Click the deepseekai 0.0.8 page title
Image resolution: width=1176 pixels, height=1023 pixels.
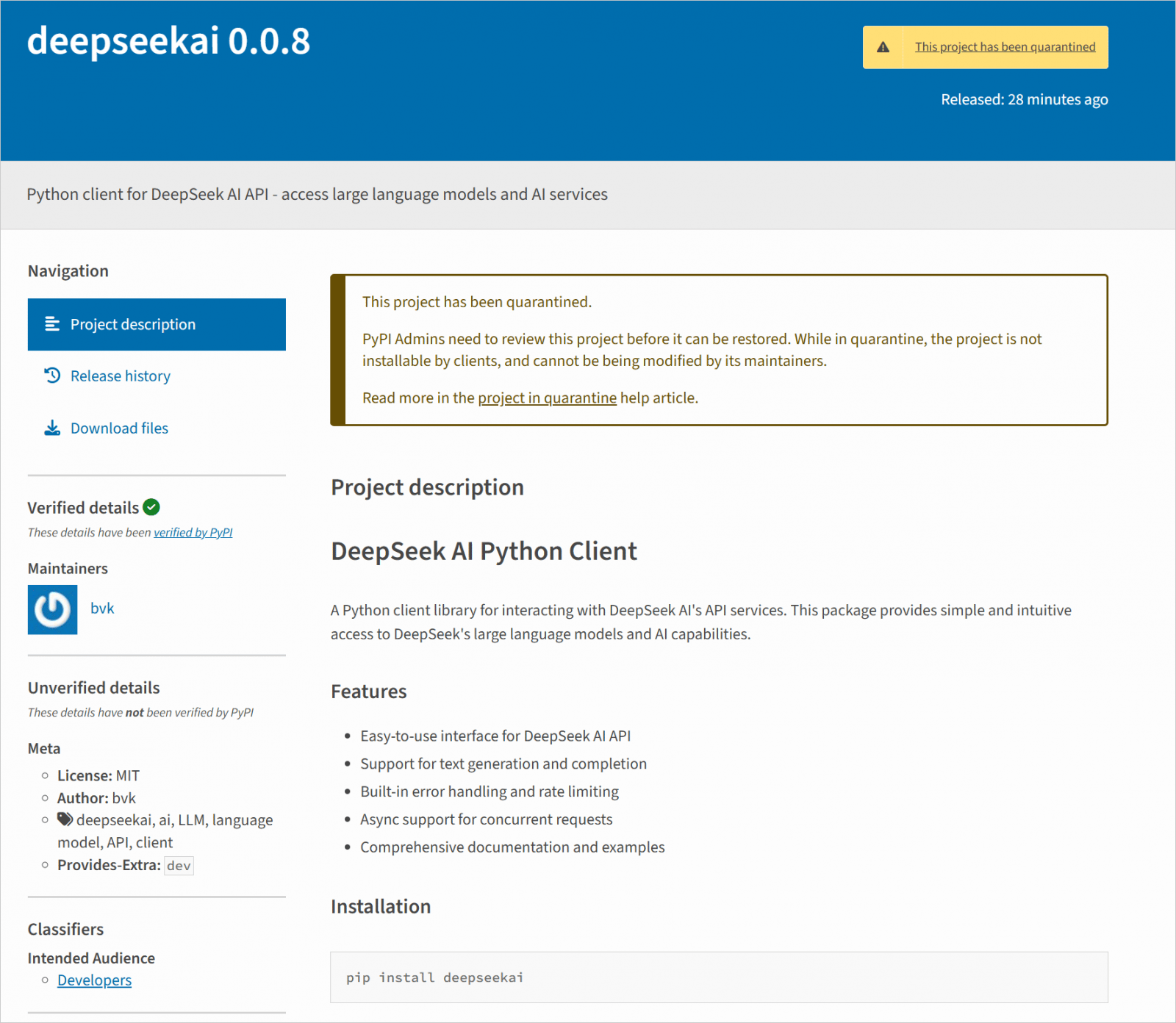click(x=168, y=41)
